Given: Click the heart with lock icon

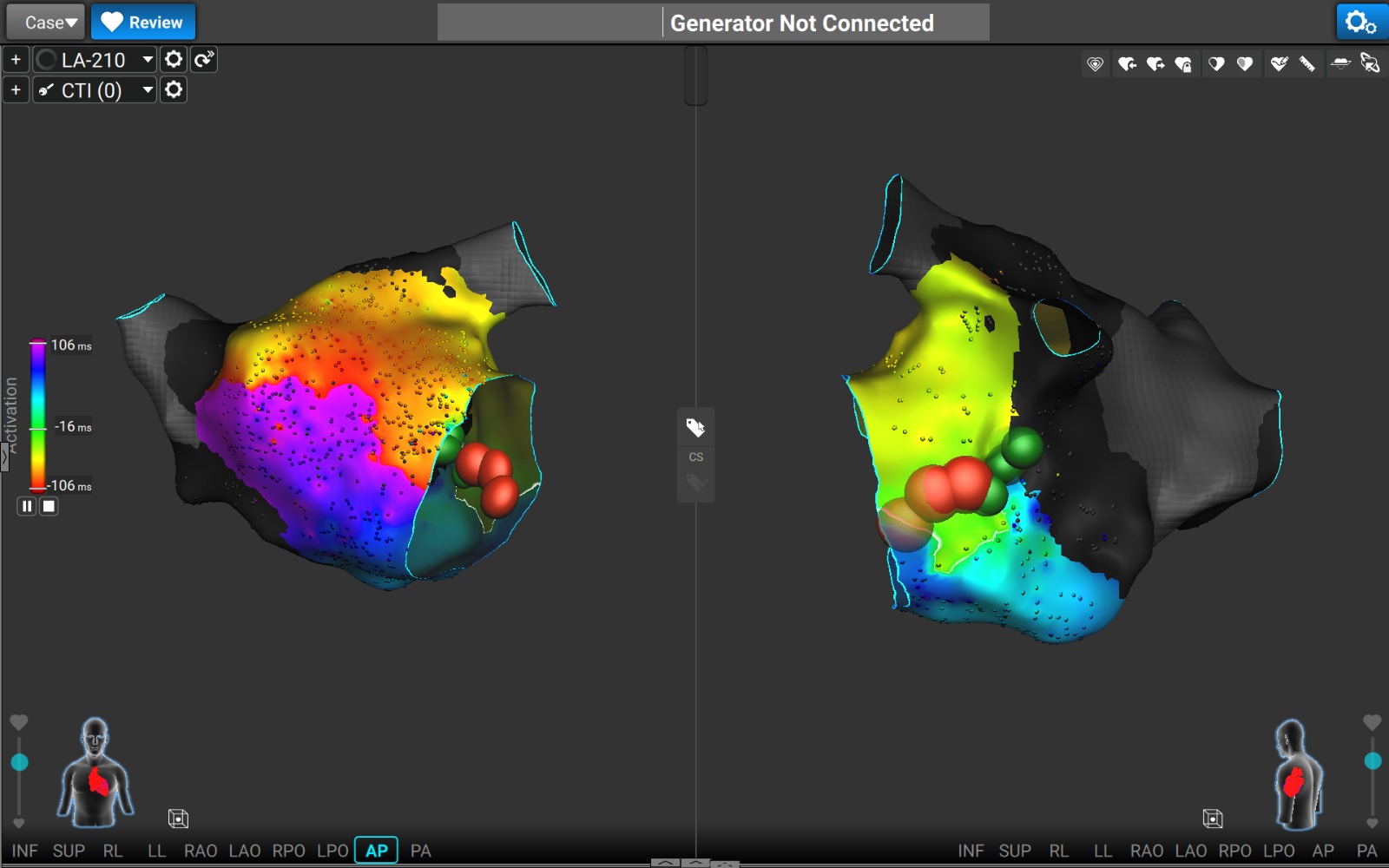Looking at the screenshot, I should 1183,63.
